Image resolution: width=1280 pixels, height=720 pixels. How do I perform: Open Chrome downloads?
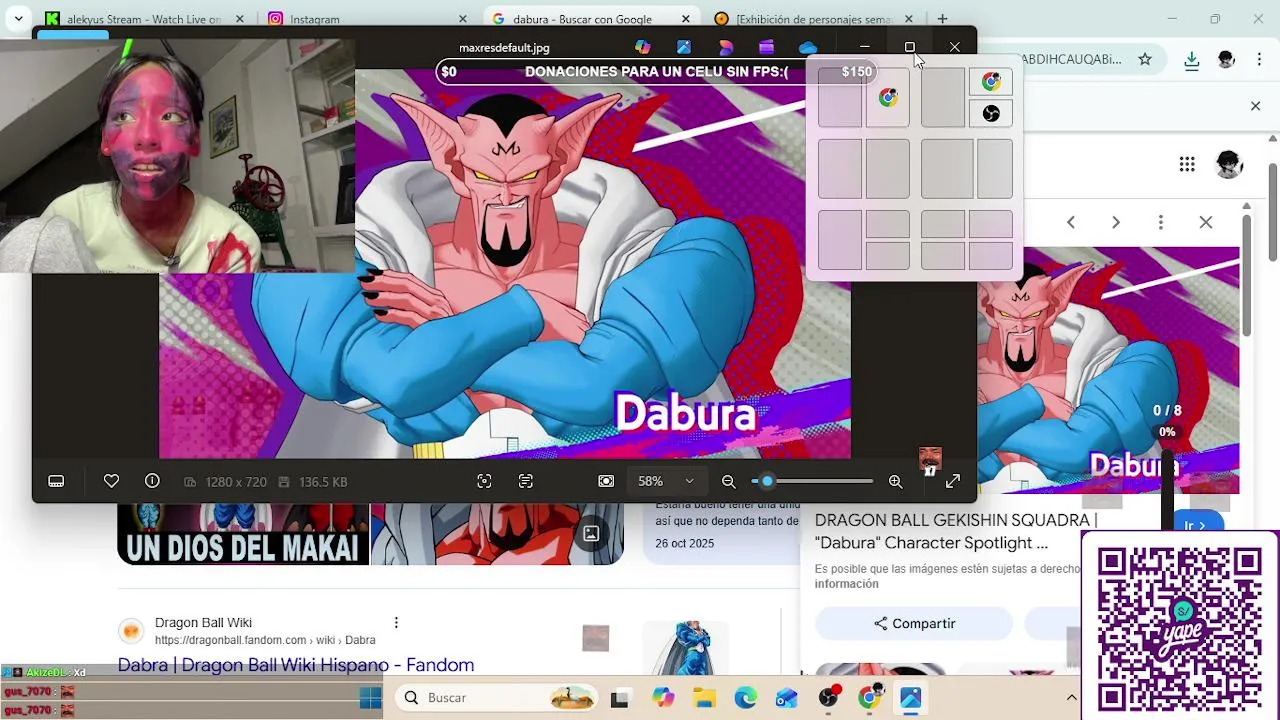pos(1191,60)
